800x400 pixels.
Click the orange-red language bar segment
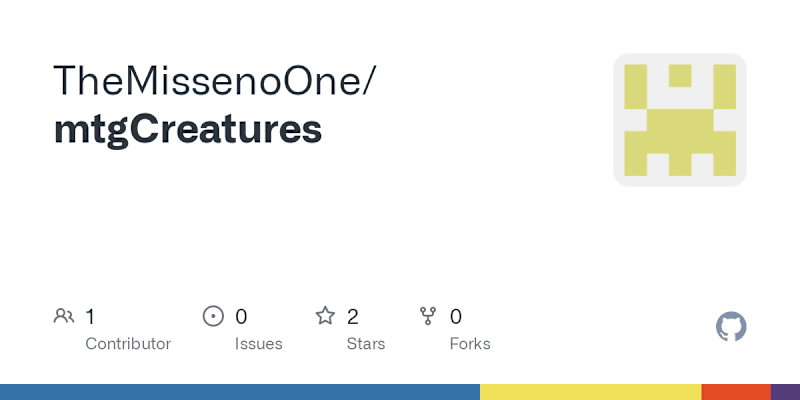(736, 392)
